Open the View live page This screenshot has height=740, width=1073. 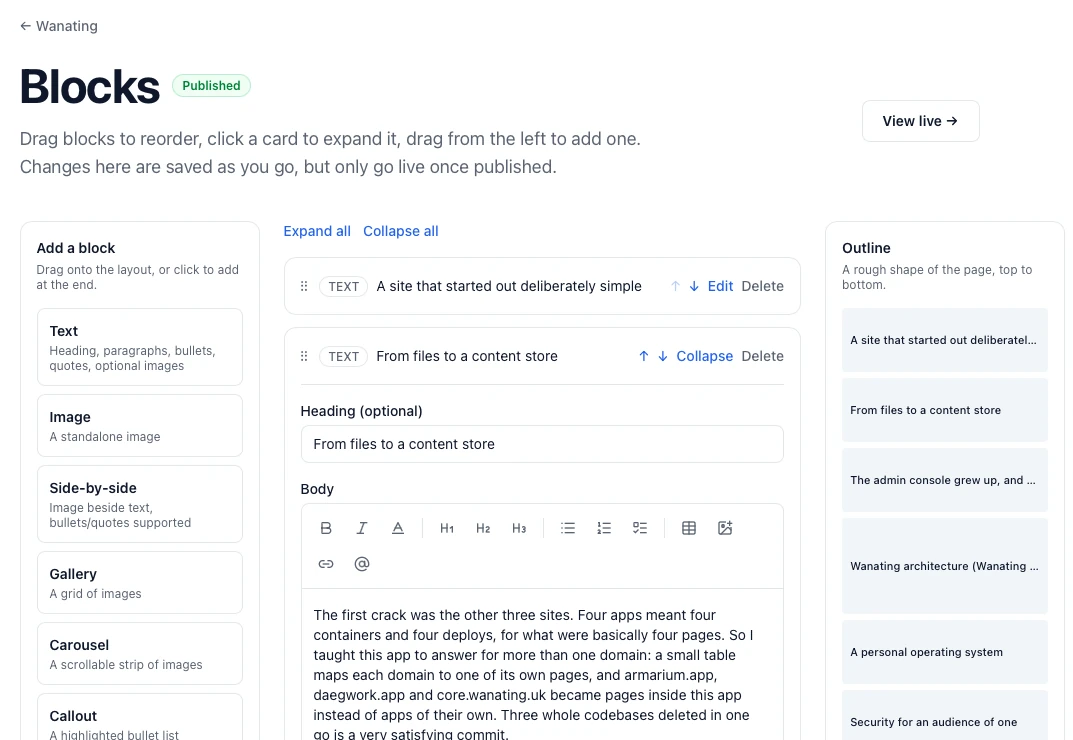[920, 121]
